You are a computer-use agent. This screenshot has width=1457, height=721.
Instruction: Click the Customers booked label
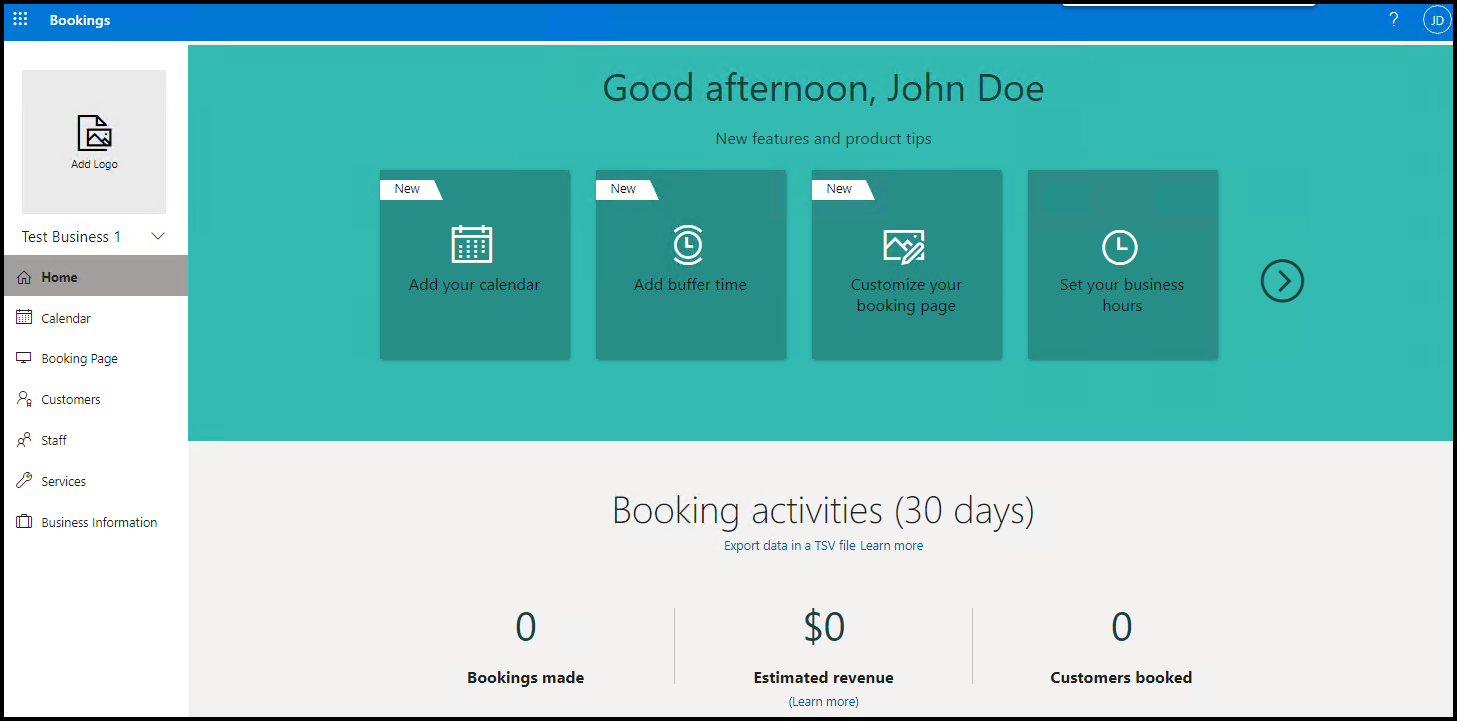coord(1121,678)
